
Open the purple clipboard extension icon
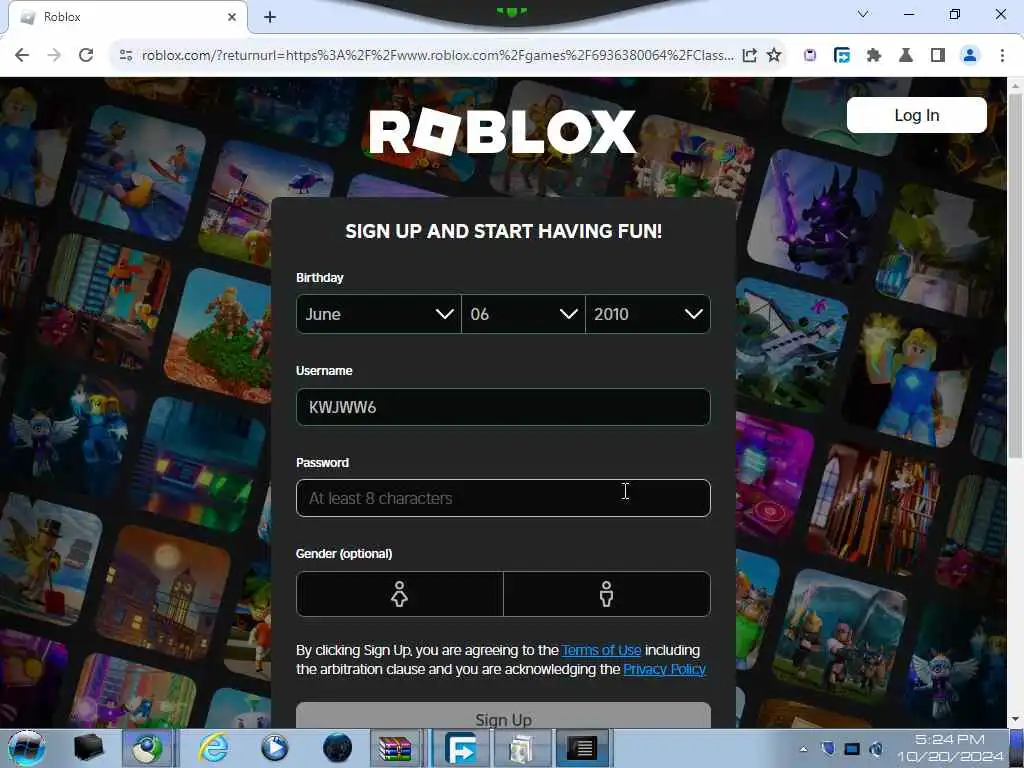[x=810, y=56]
